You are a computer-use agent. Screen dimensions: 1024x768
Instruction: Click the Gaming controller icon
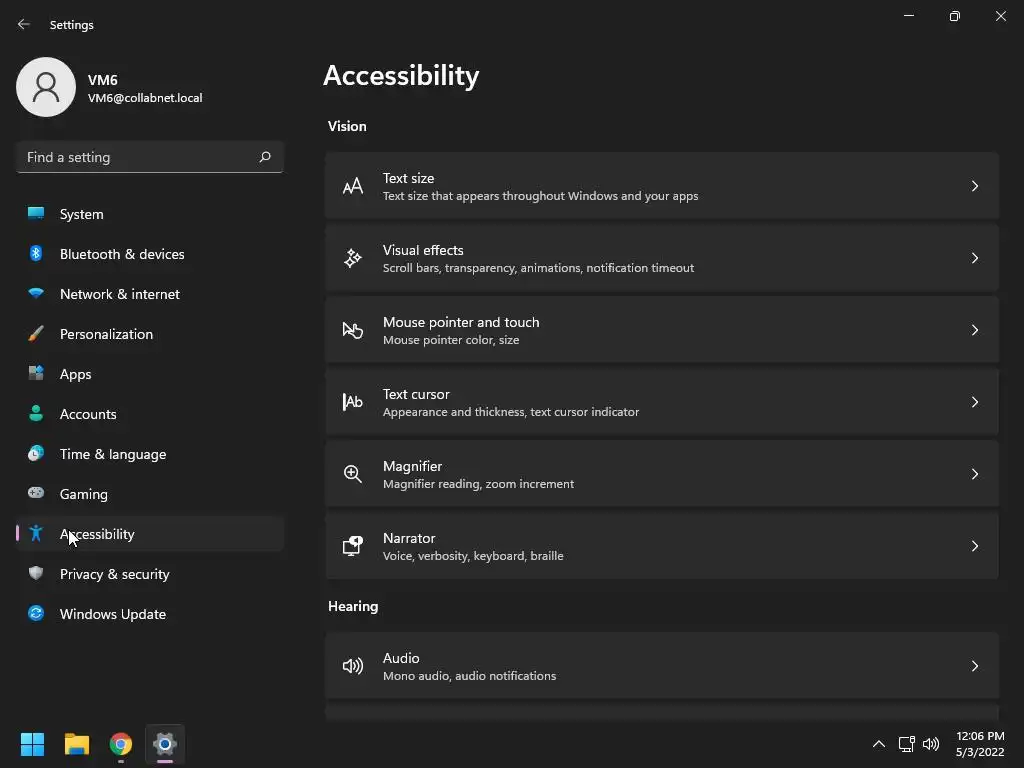[36, 494]
